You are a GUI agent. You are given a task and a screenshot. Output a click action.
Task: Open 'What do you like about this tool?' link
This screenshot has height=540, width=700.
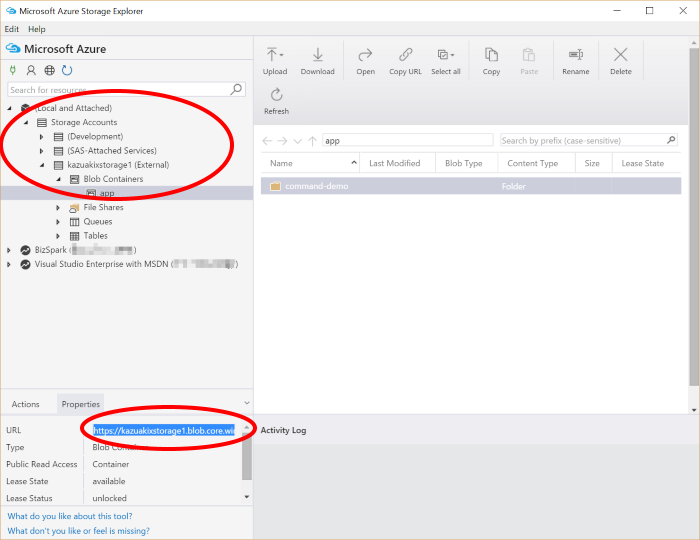tap(70, 516)
